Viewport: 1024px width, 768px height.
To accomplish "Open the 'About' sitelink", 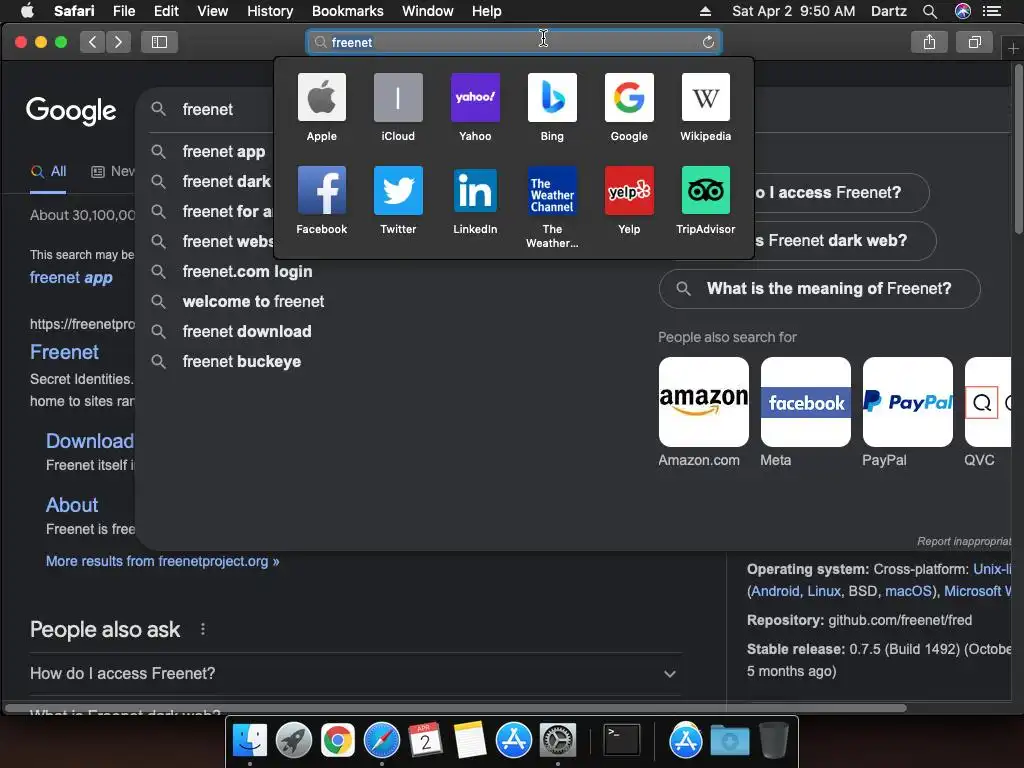I will tap(72, 505).
